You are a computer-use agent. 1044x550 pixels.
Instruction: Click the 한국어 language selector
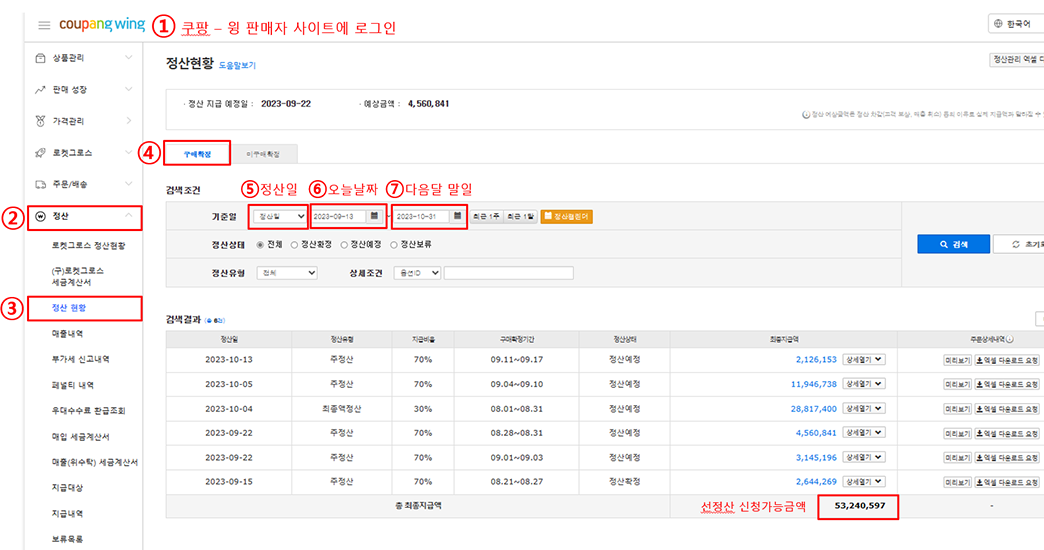(1016, 23)
